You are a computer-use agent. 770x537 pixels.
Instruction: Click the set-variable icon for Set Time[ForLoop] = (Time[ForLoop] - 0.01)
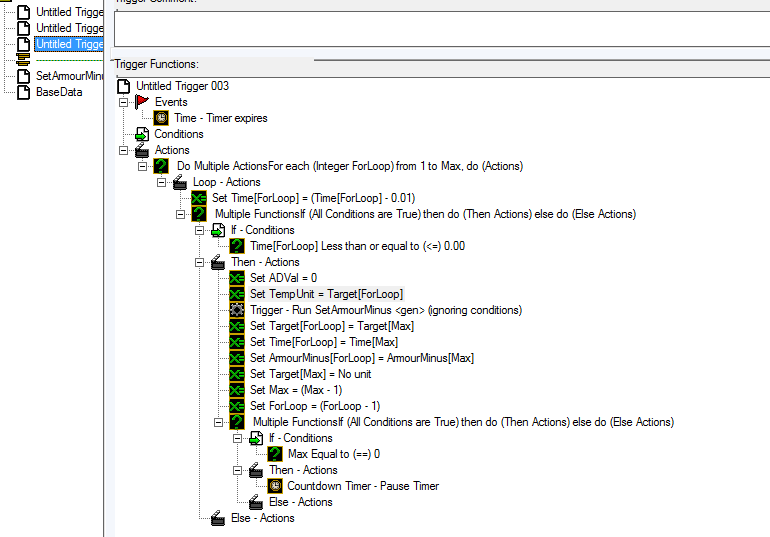199,198
